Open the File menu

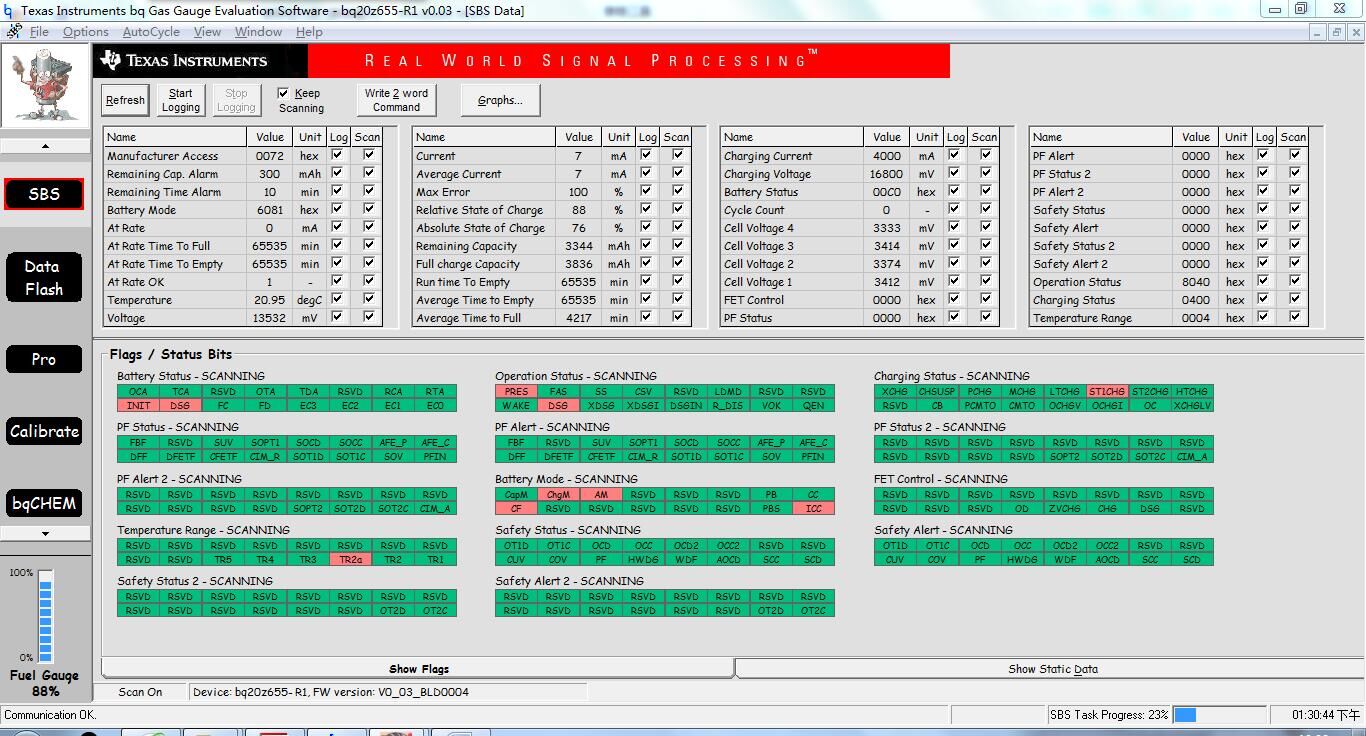(39, 32)
